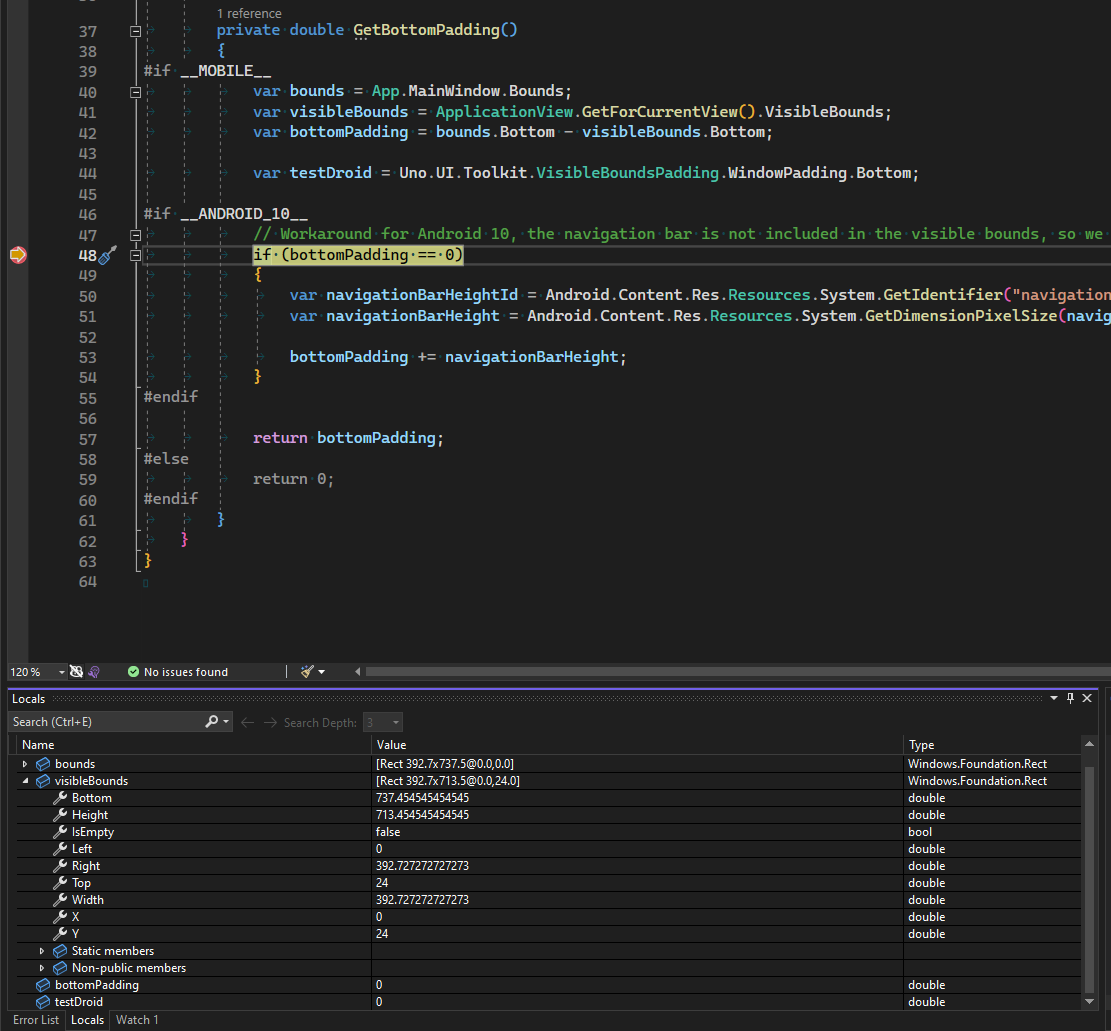Expand Non-public members in Locals

pos(42,967)
